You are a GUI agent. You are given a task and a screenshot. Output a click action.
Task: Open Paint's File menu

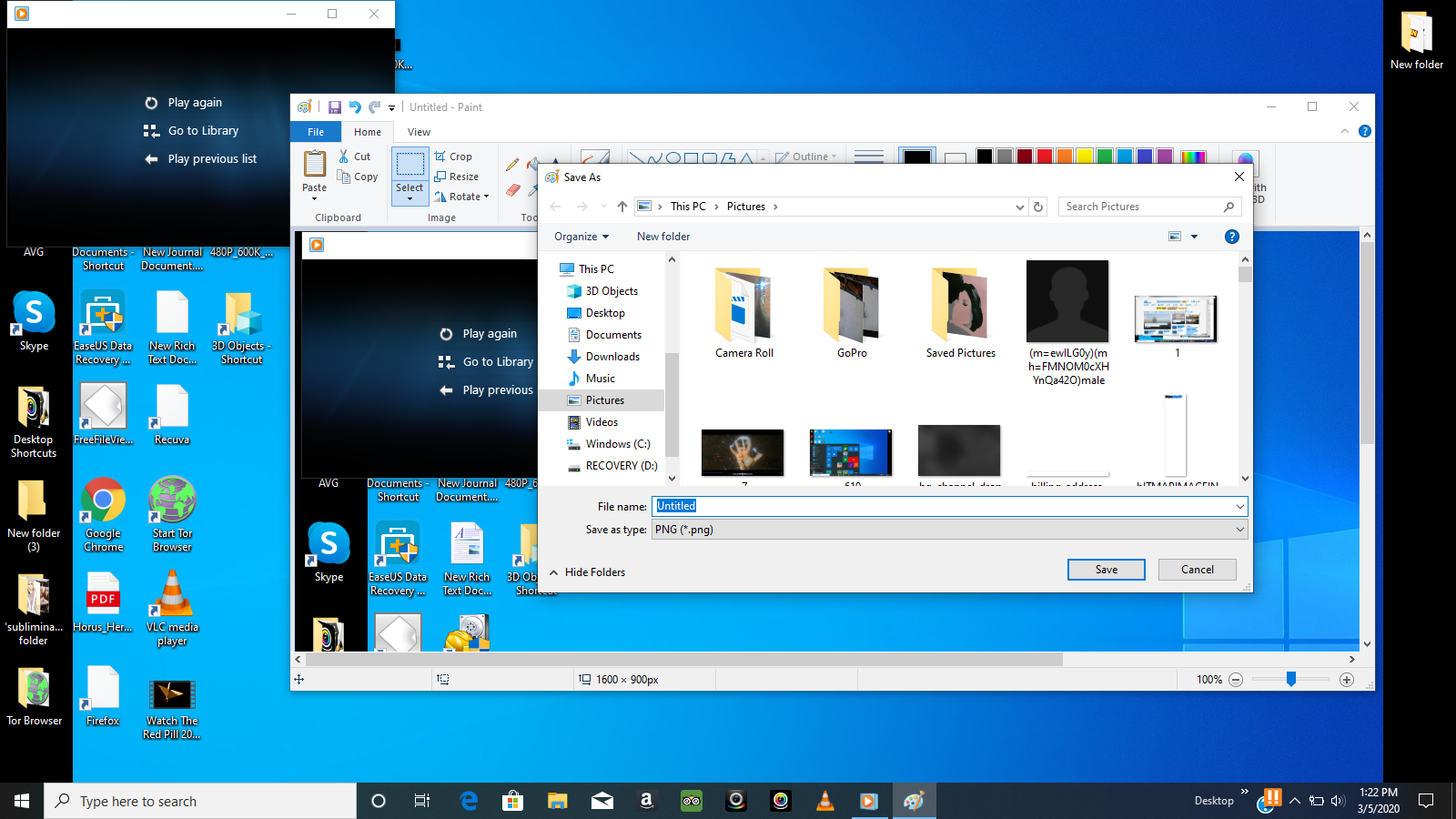(316, 132)
